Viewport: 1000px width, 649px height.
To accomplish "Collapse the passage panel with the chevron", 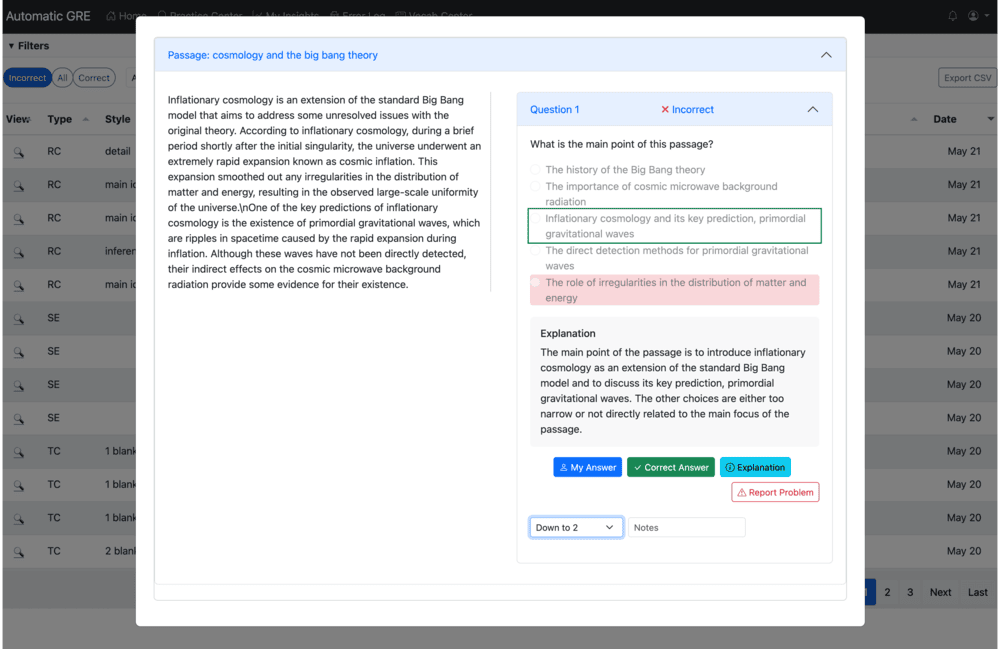I will tap(826, 55).
